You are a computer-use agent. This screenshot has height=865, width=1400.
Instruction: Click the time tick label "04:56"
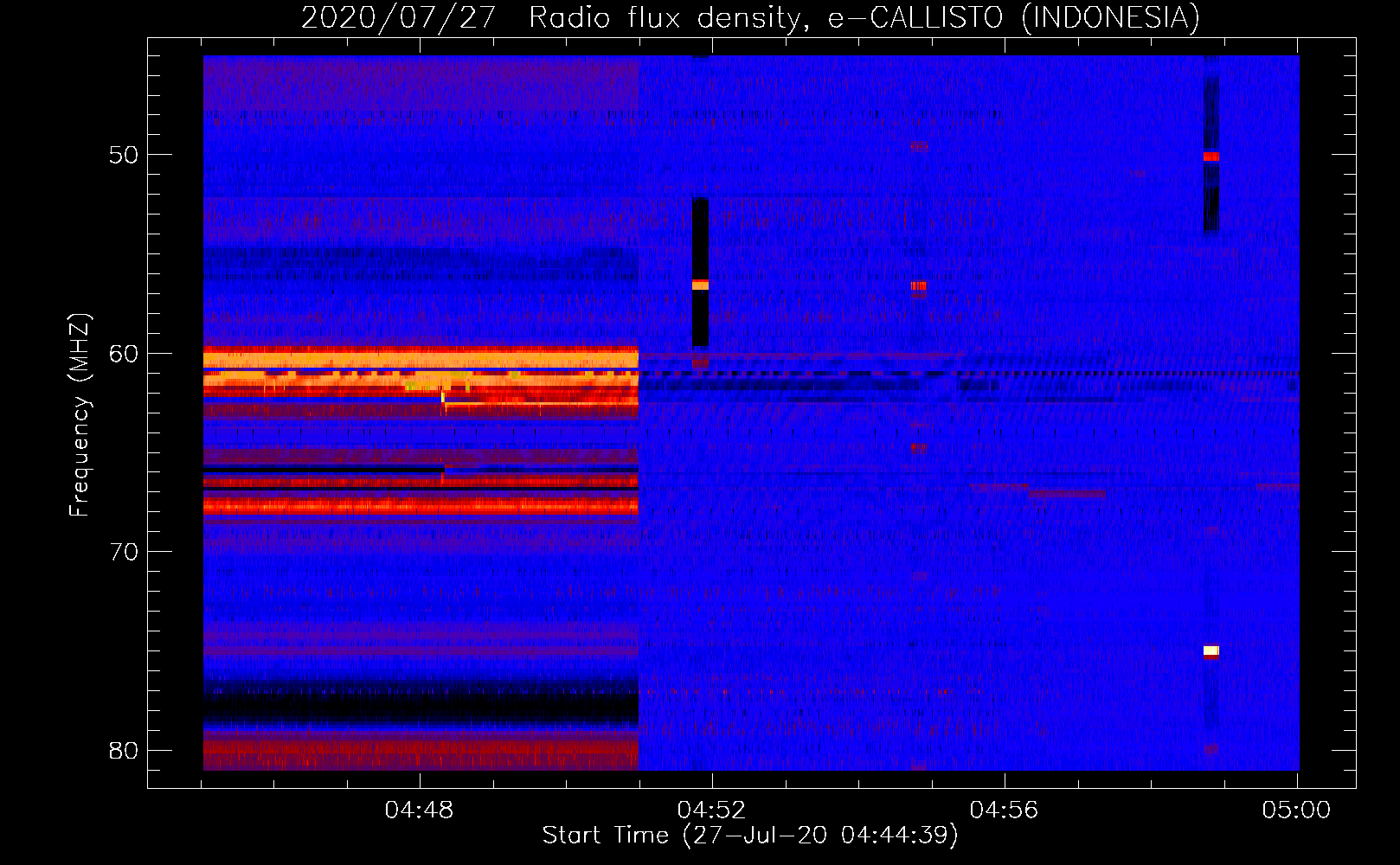(1005, 811)
